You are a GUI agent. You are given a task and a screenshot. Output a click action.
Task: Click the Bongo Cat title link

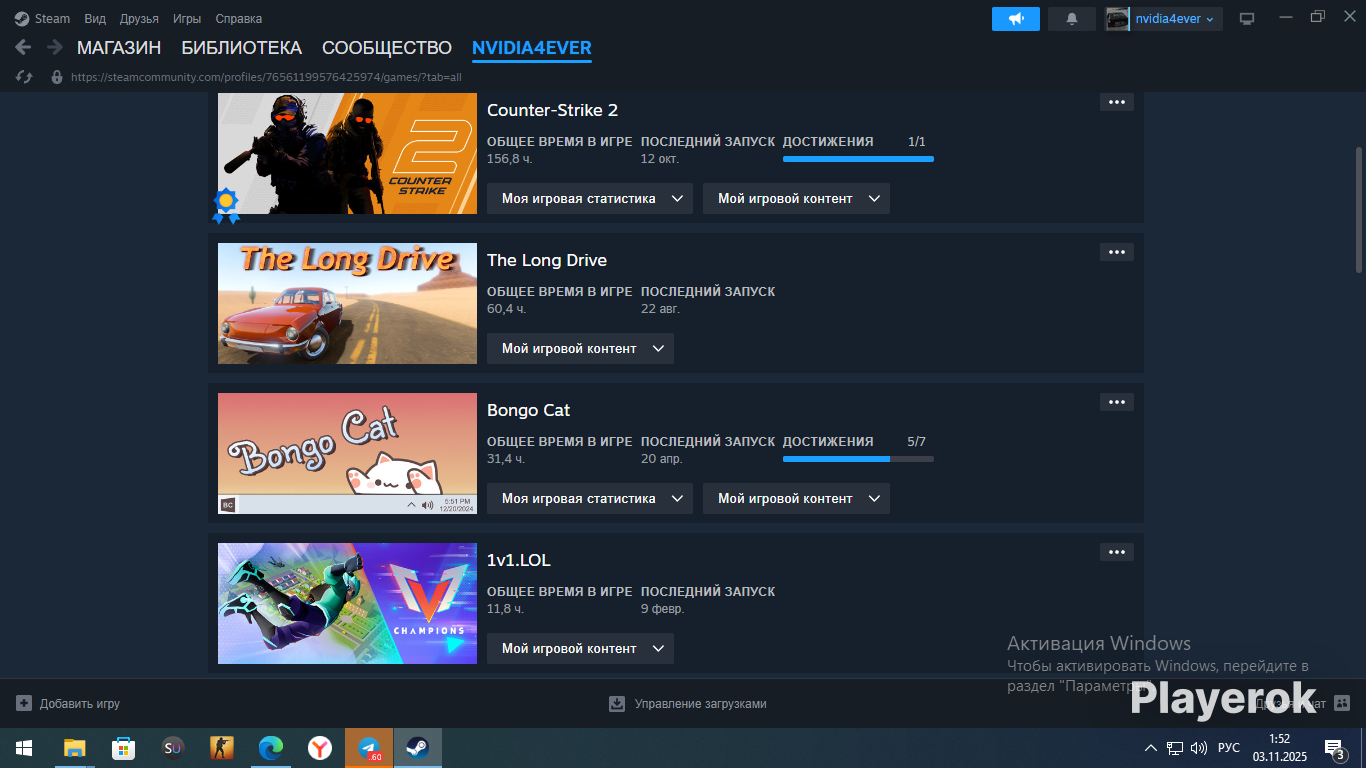coord(528,410)
